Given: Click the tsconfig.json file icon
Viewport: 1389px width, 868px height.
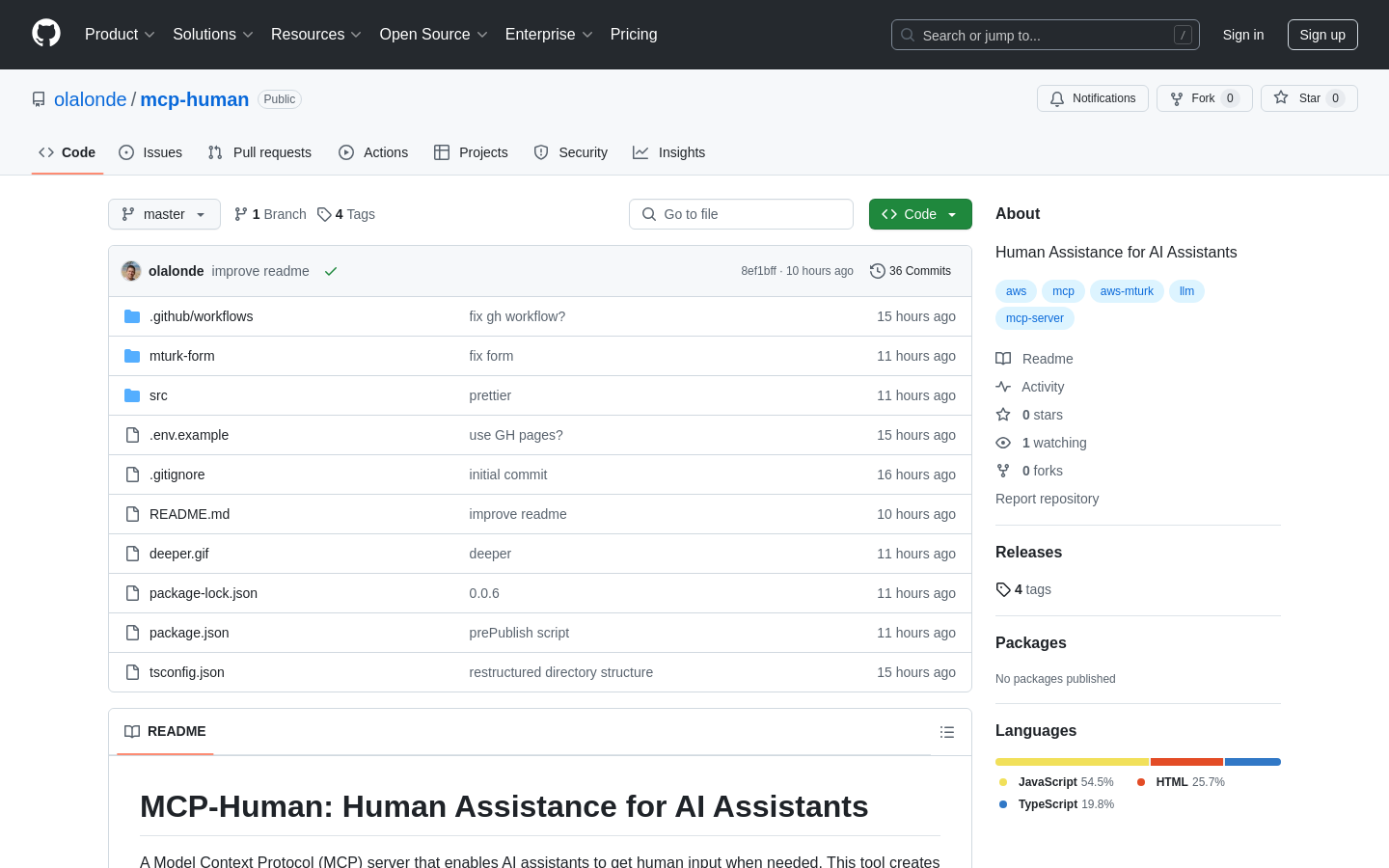Looking at the screenshot, I should pyautogui.click(x=132, y=672).
